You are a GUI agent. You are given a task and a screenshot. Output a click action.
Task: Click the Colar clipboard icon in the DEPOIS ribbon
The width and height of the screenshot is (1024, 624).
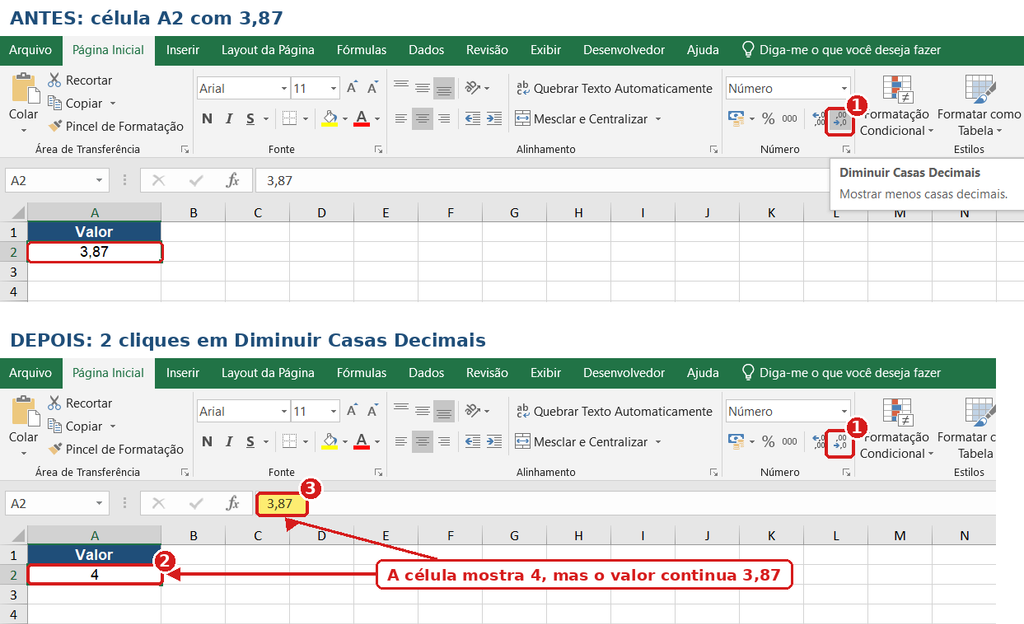click(x=24, y=411)
